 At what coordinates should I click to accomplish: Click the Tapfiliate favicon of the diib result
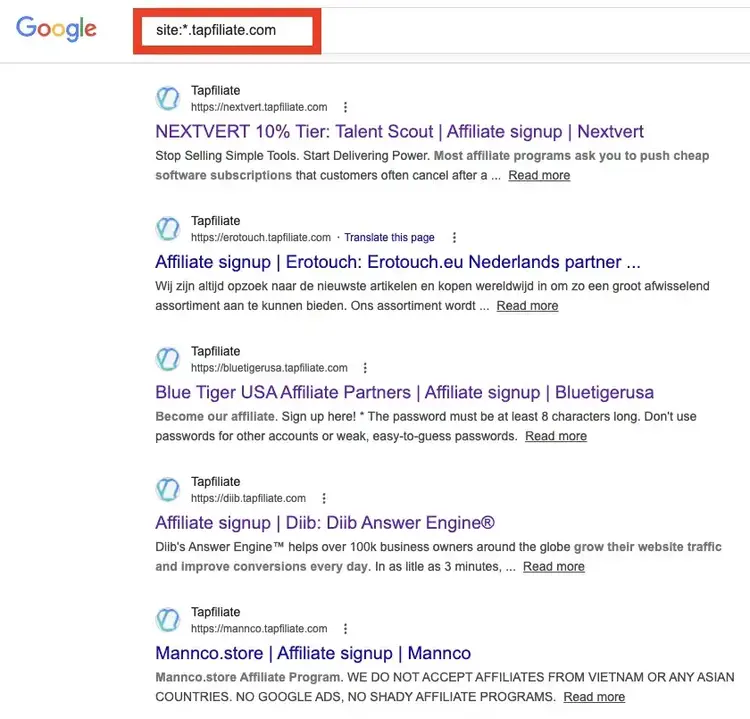tap(168, 489)
